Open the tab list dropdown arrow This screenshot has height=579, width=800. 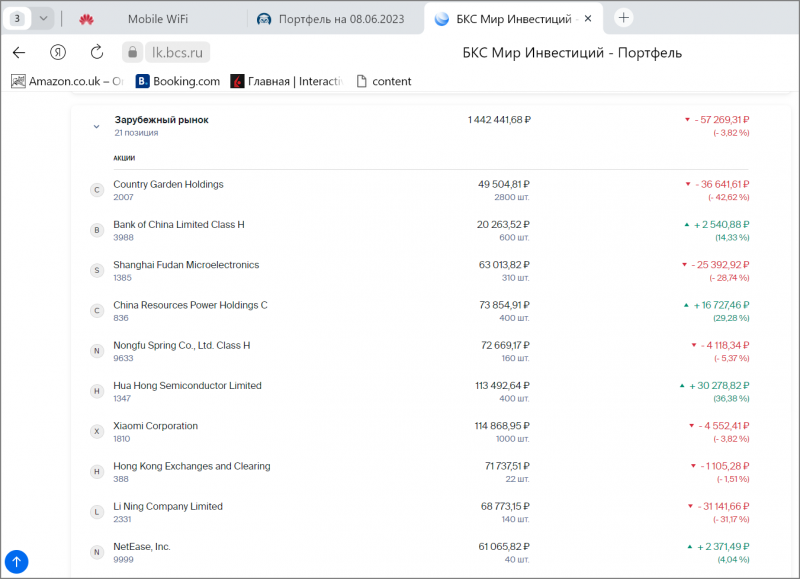pyautogui.click(x=43, y=18)
